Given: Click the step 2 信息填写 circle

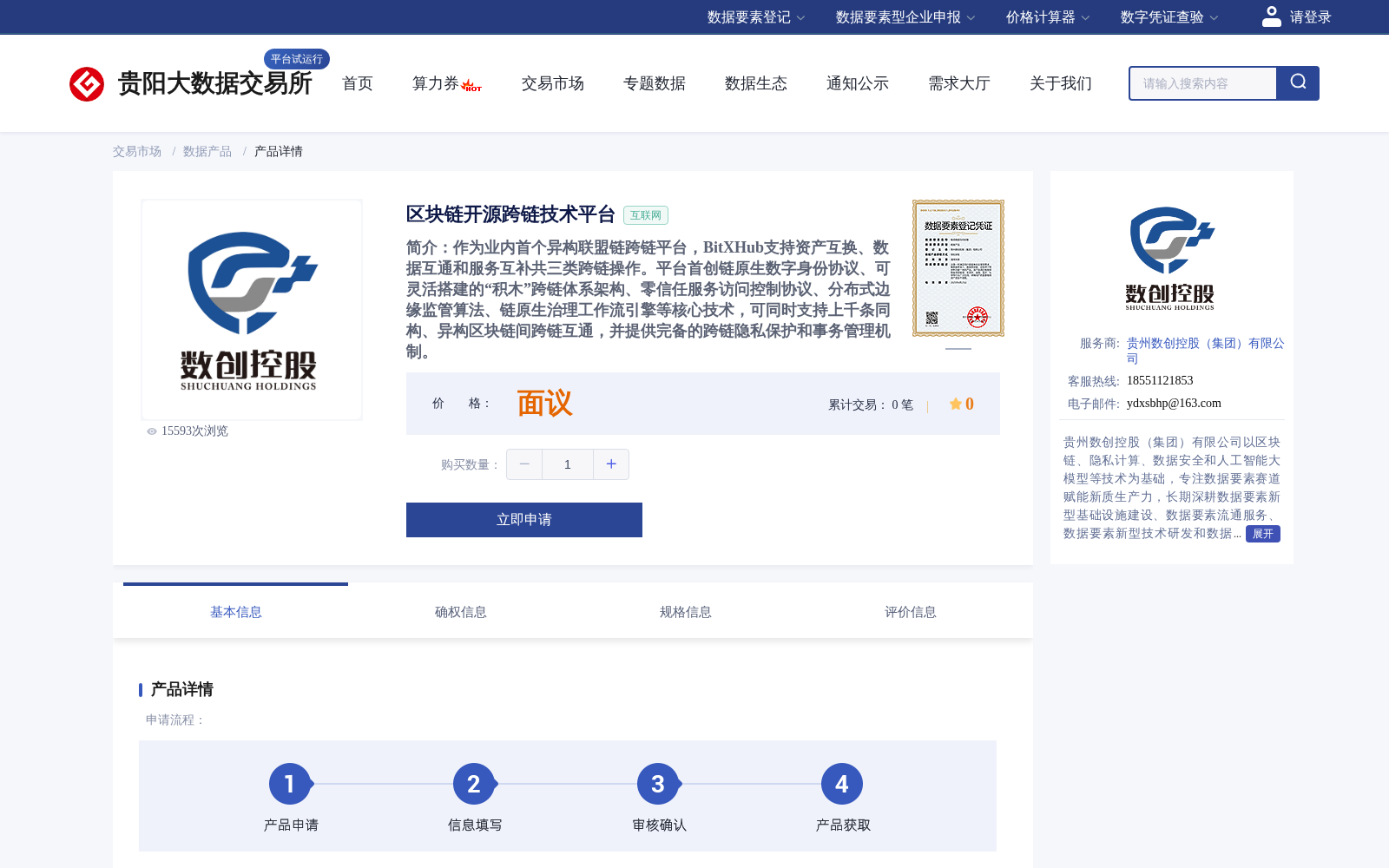Looking at the screenshot, I should pyautogui.click(x=474, y=784).
